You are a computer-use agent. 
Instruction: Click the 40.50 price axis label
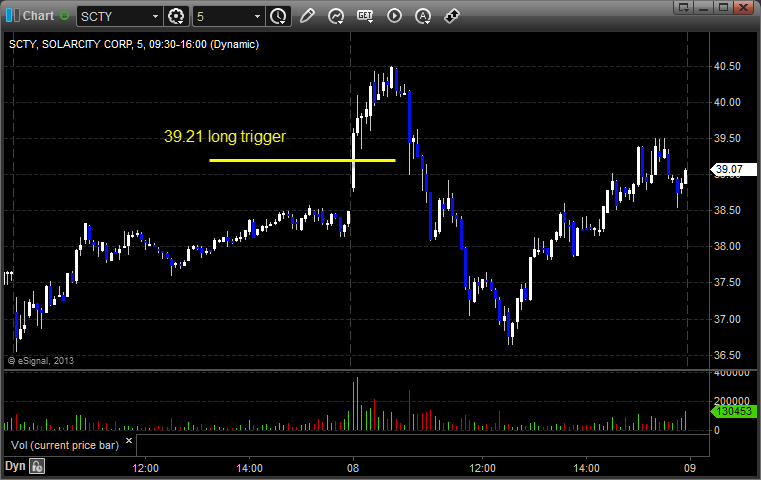click(x=727, y=66)
